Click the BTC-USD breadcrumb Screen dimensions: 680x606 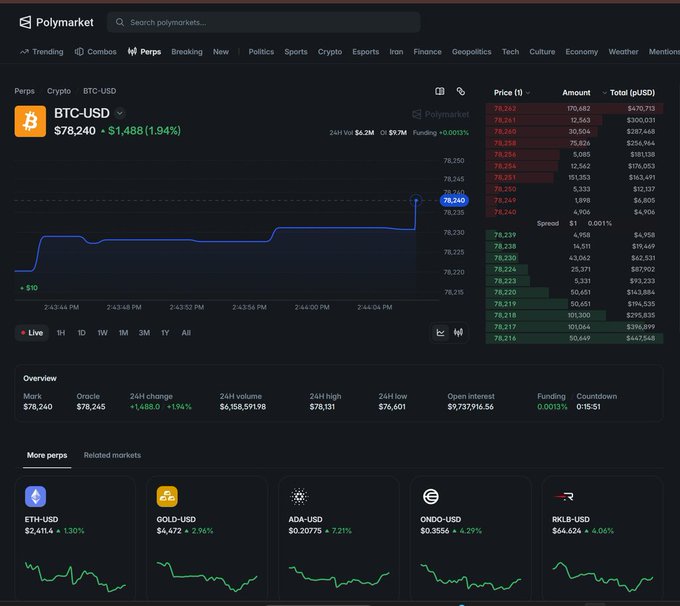(x=99, y=91)
